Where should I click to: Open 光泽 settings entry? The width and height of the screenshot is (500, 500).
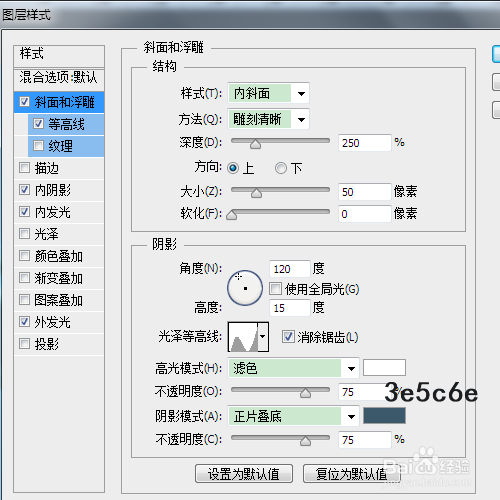[47, 234]
